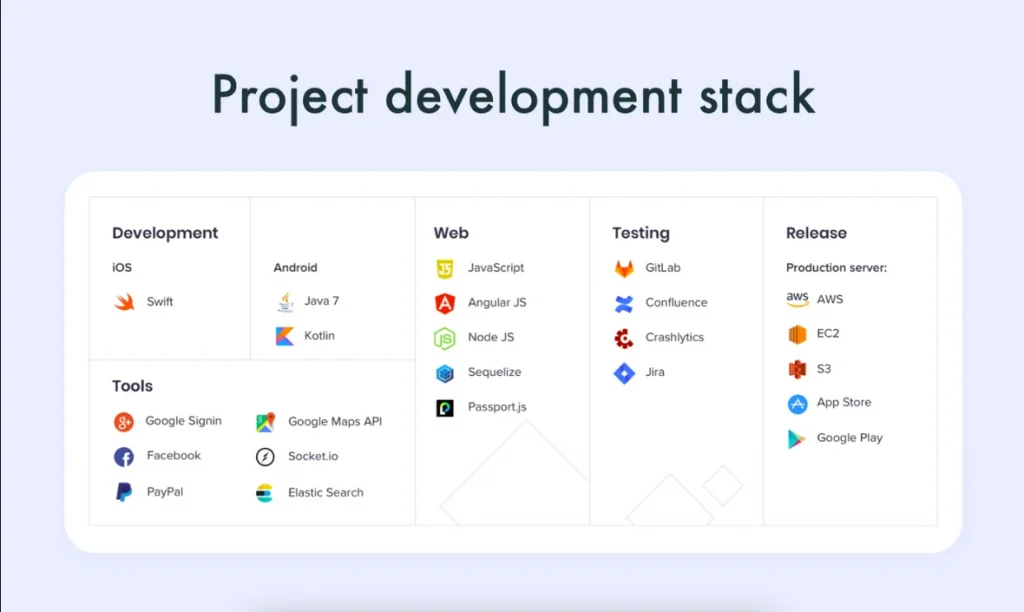The height and width of the screenshot is (612, 1024).
Task: Click the Sequelize blue hexagon icon
Action: click(445, 373)
